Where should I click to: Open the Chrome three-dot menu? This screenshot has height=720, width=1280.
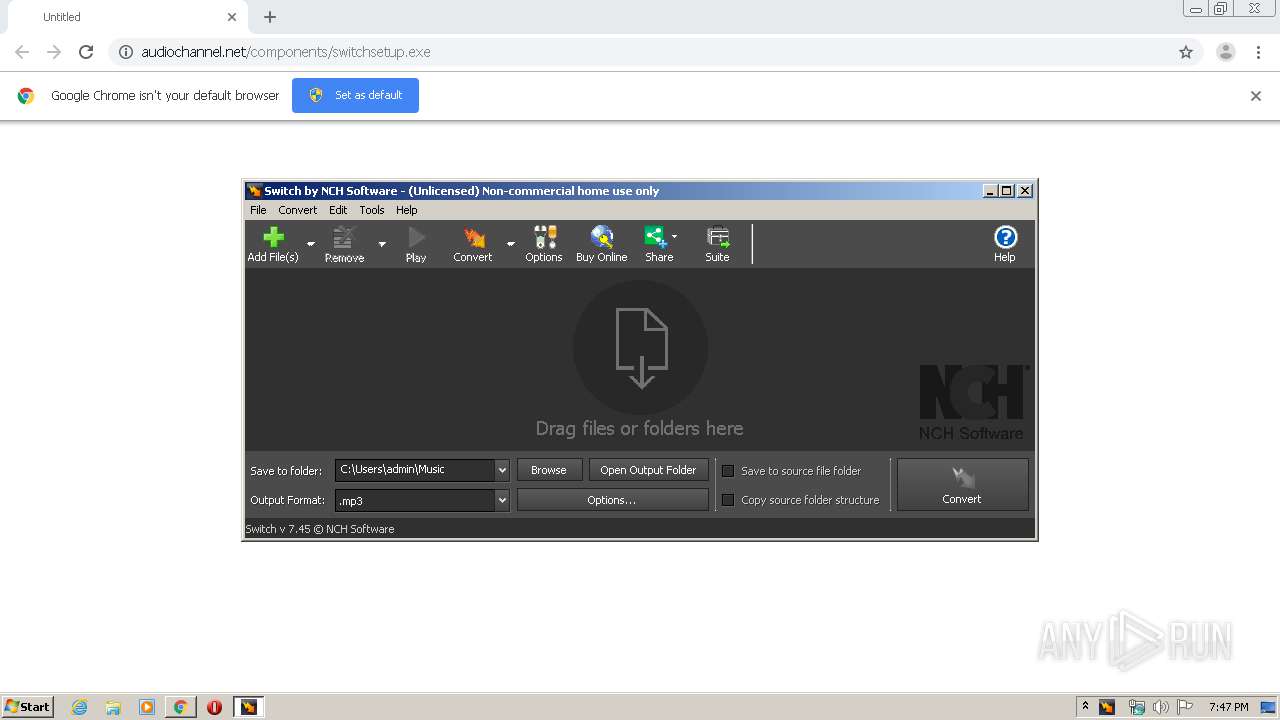click(x=1259, y=52)
